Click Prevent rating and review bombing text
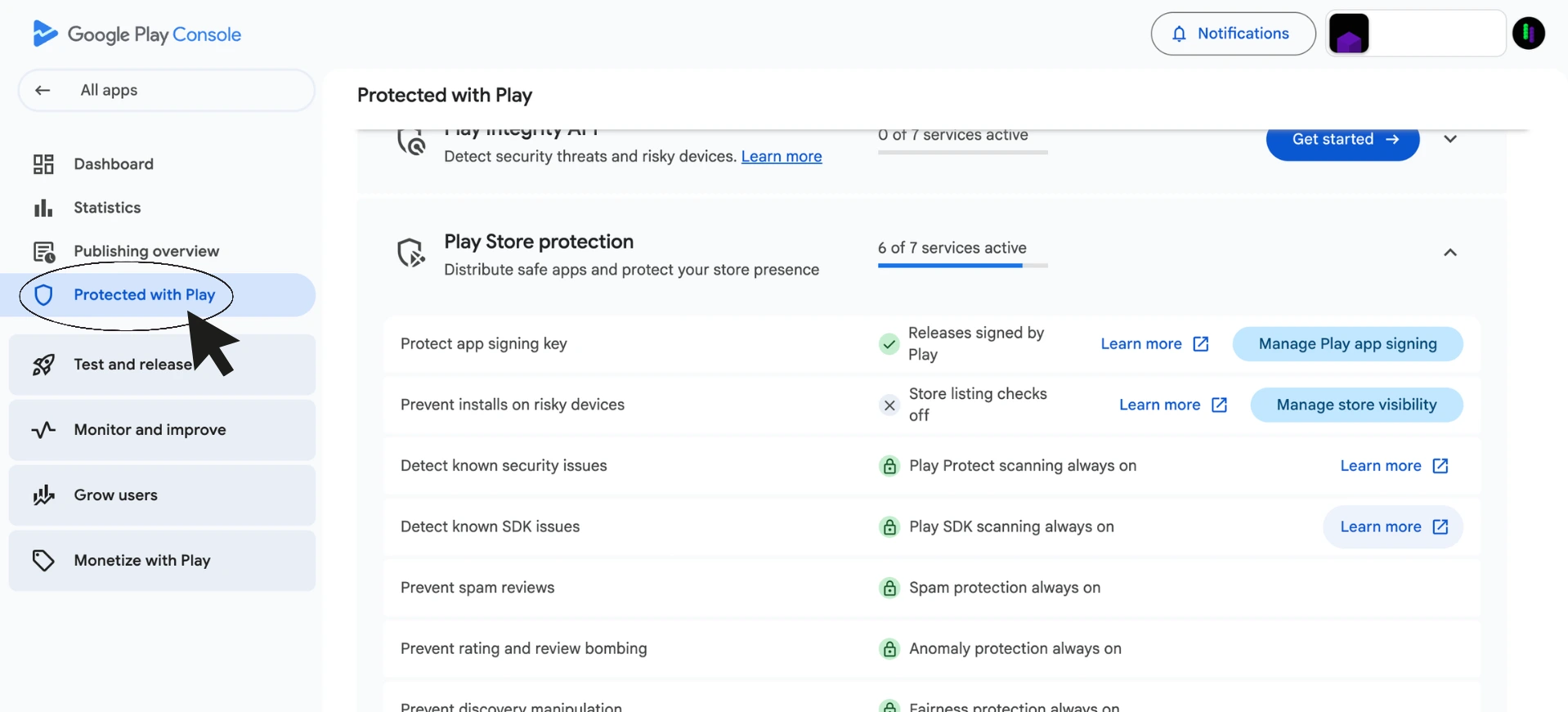This screenshot has height=712, width=1568. coord(524,649)
